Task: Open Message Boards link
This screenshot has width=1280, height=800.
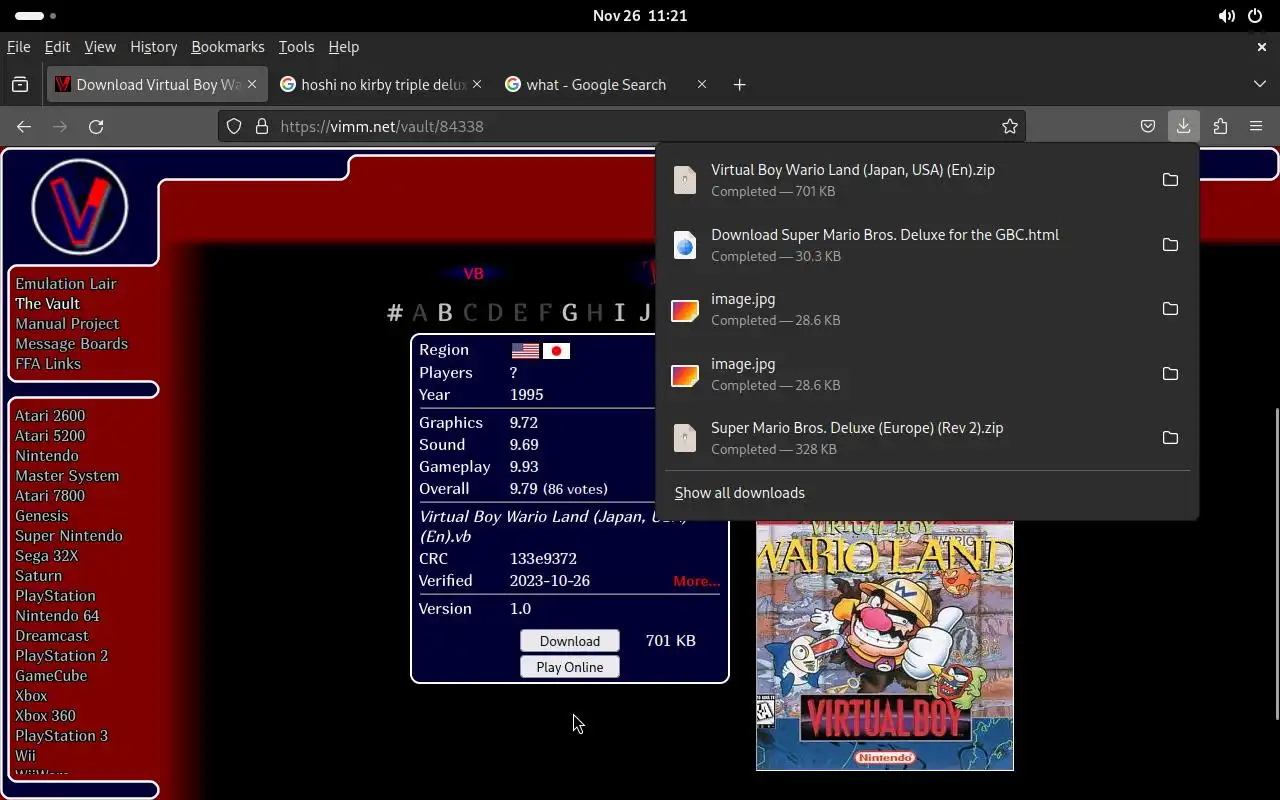Action: (x=71, y=344)
